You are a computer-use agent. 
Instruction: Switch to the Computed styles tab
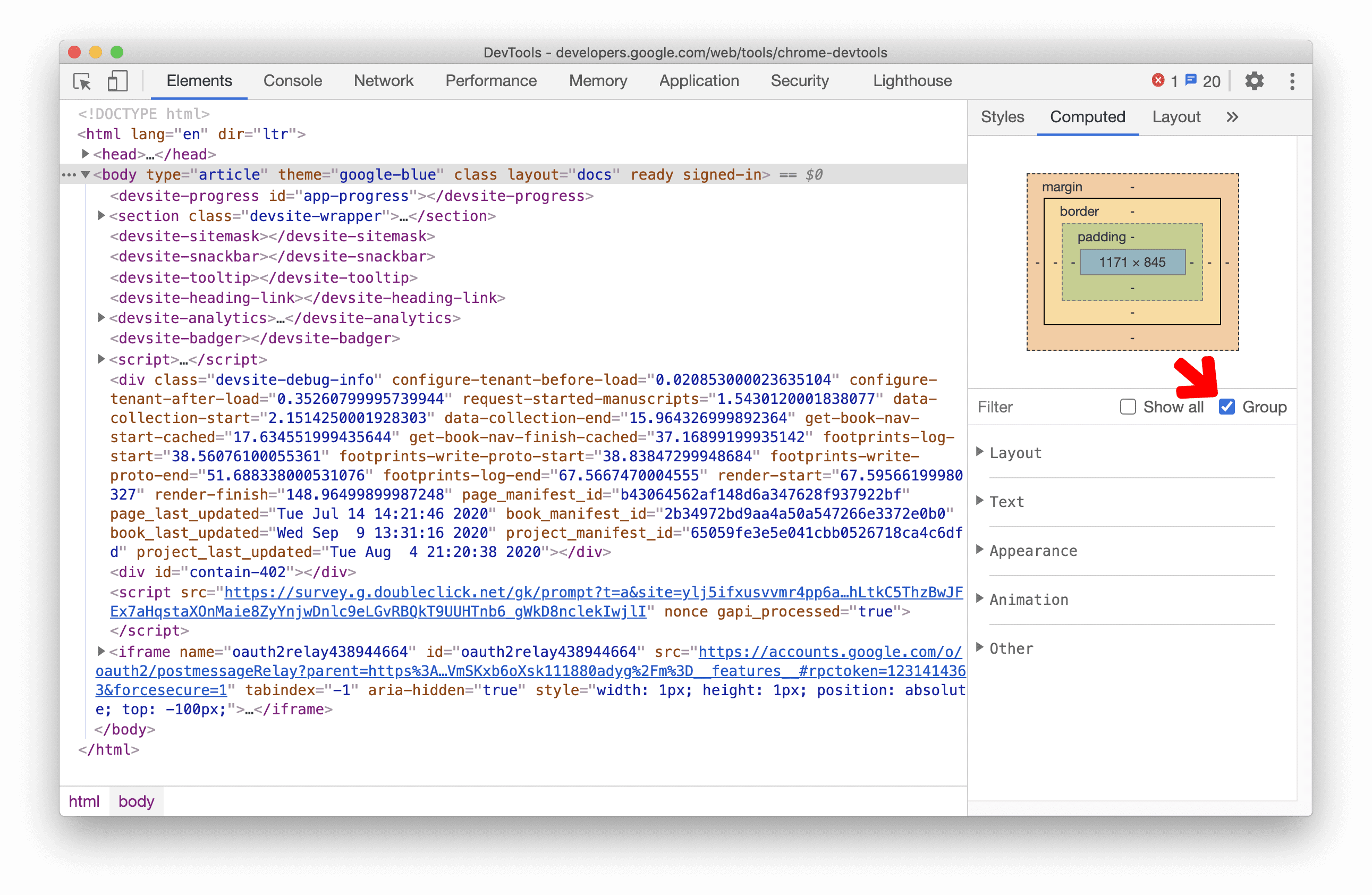1088,117
